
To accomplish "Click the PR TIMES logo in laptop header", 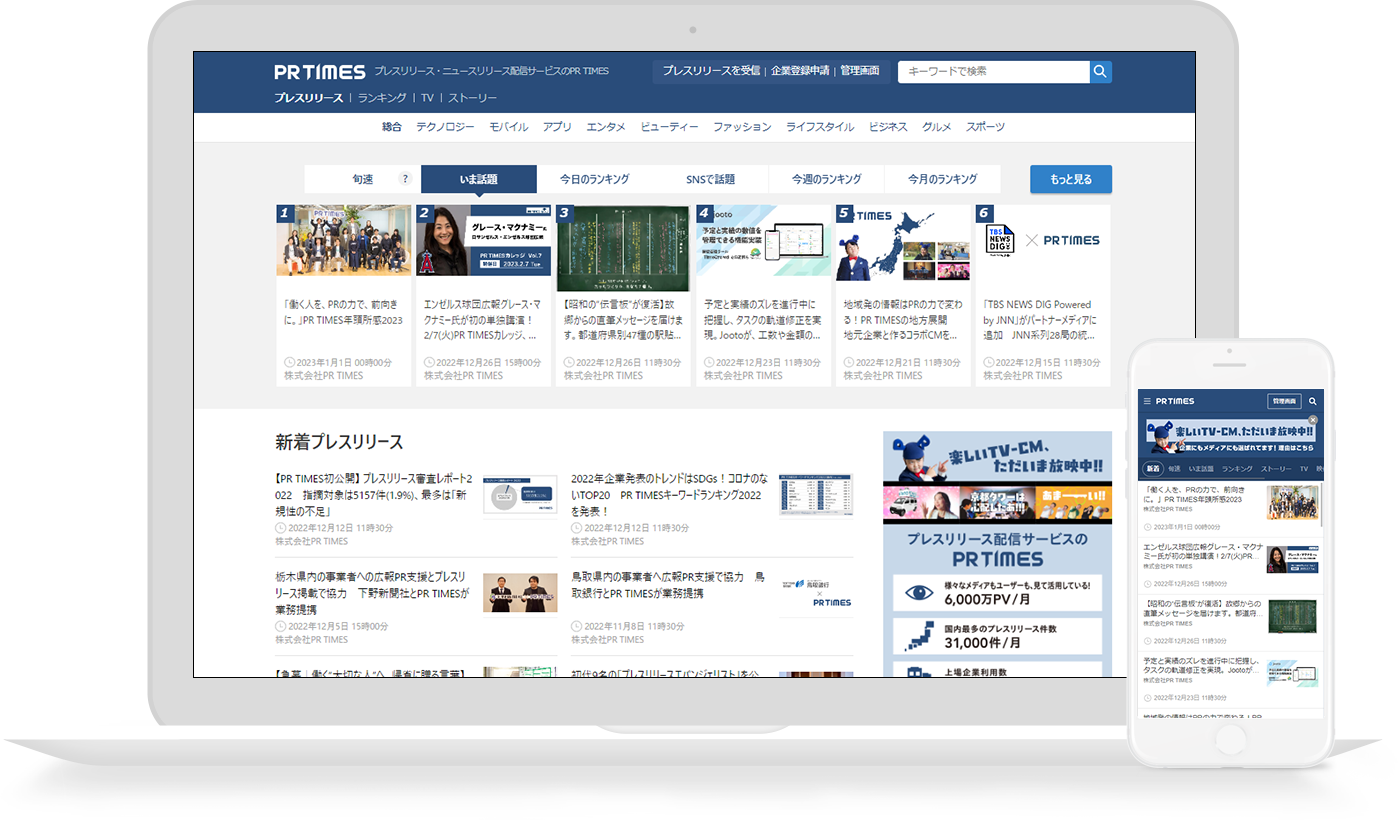I will 320,72.
